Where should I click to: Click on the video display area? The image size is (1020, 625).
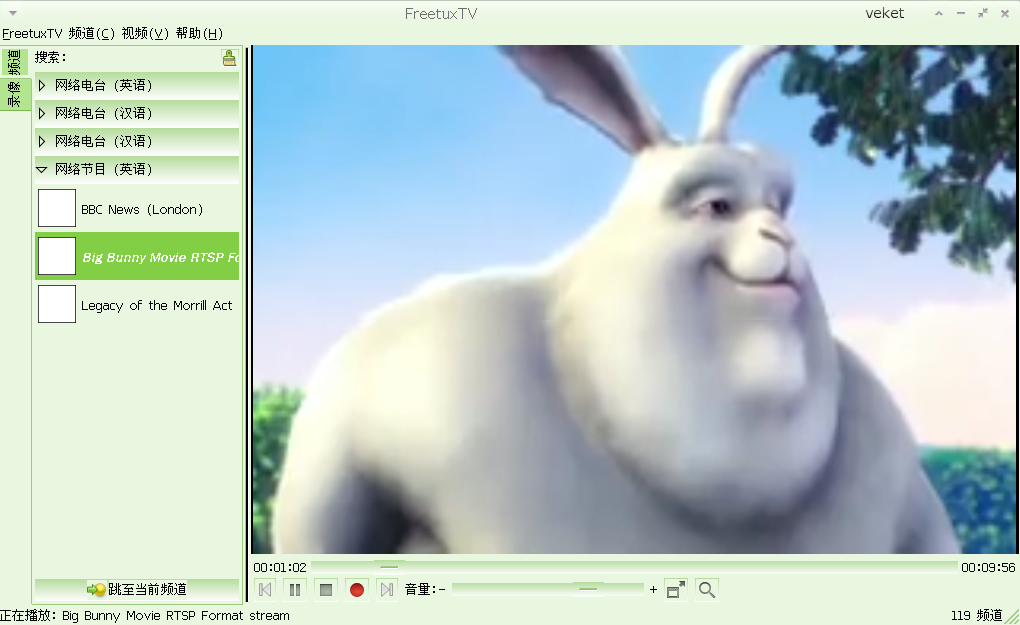tap(634, 299)
